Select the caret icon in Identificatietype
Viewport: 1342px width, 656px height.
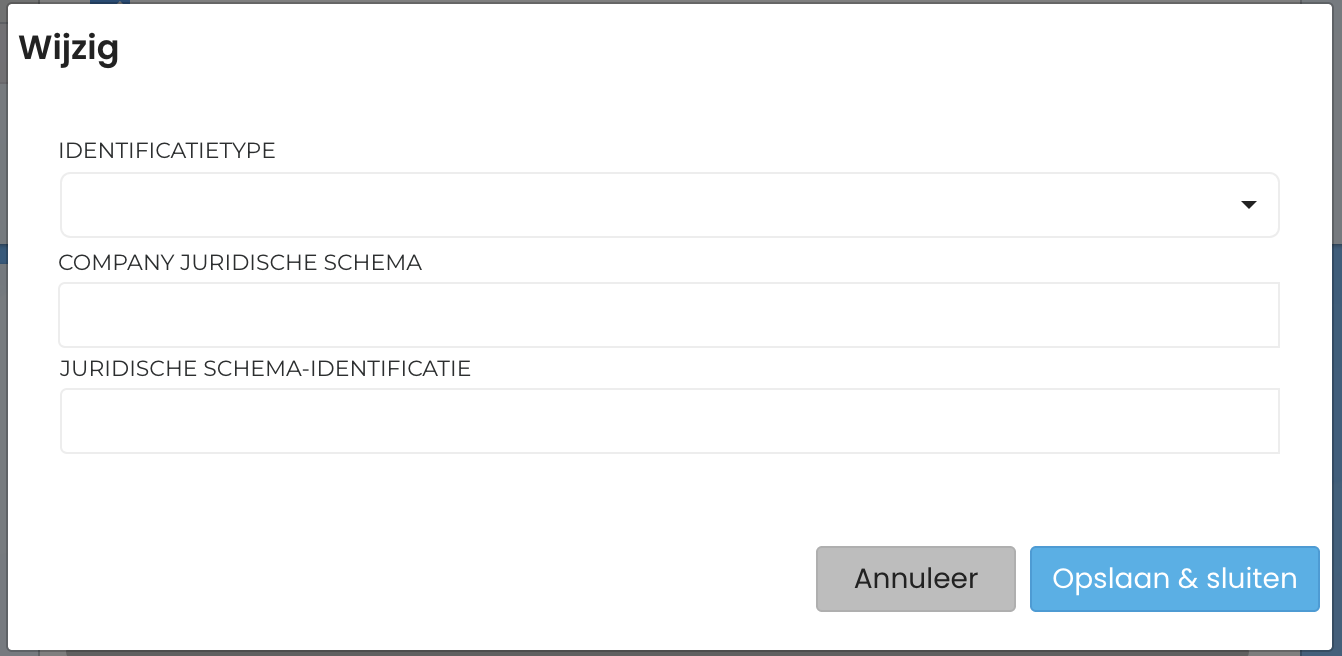click(x=1248, y=205)
